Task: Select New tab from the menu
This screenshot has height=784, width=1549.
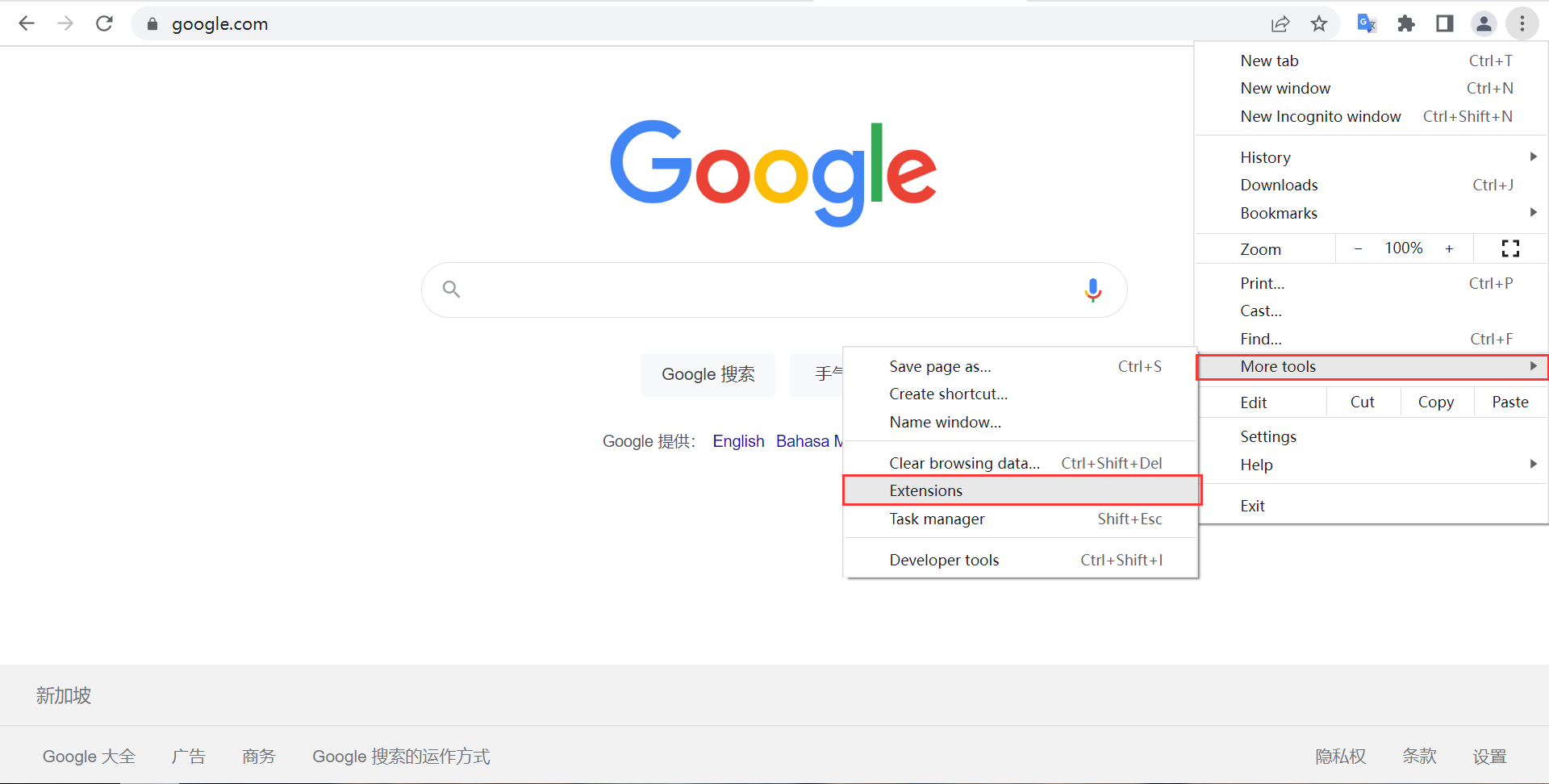Action: (x=1372, y=60)
